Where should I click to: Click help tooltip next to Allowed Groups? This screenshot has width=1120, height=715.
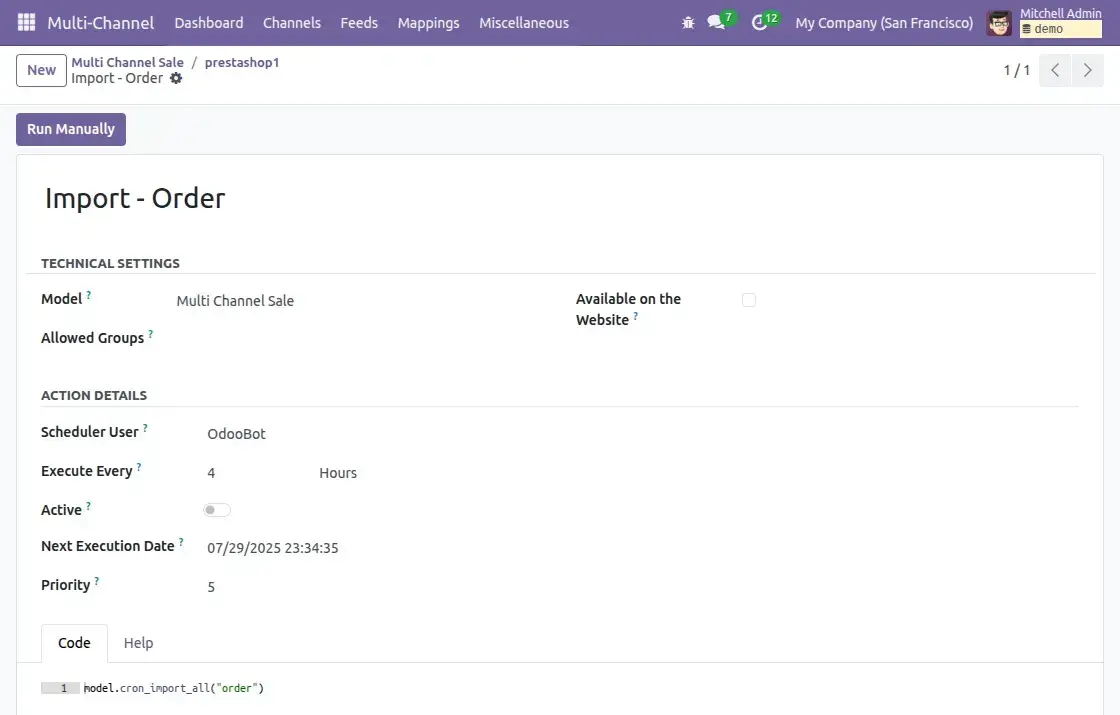pos(150,334)
